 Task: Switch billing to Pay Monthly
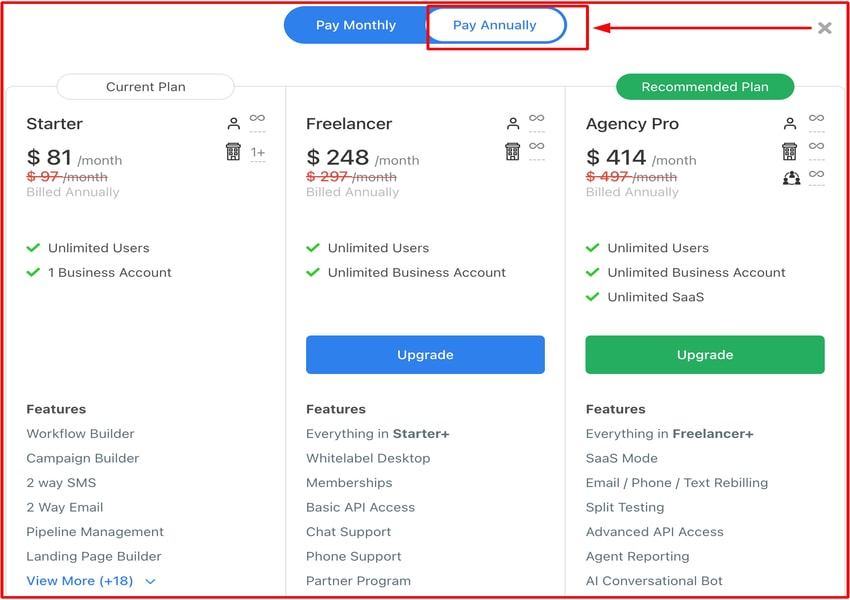pos(356,25)
